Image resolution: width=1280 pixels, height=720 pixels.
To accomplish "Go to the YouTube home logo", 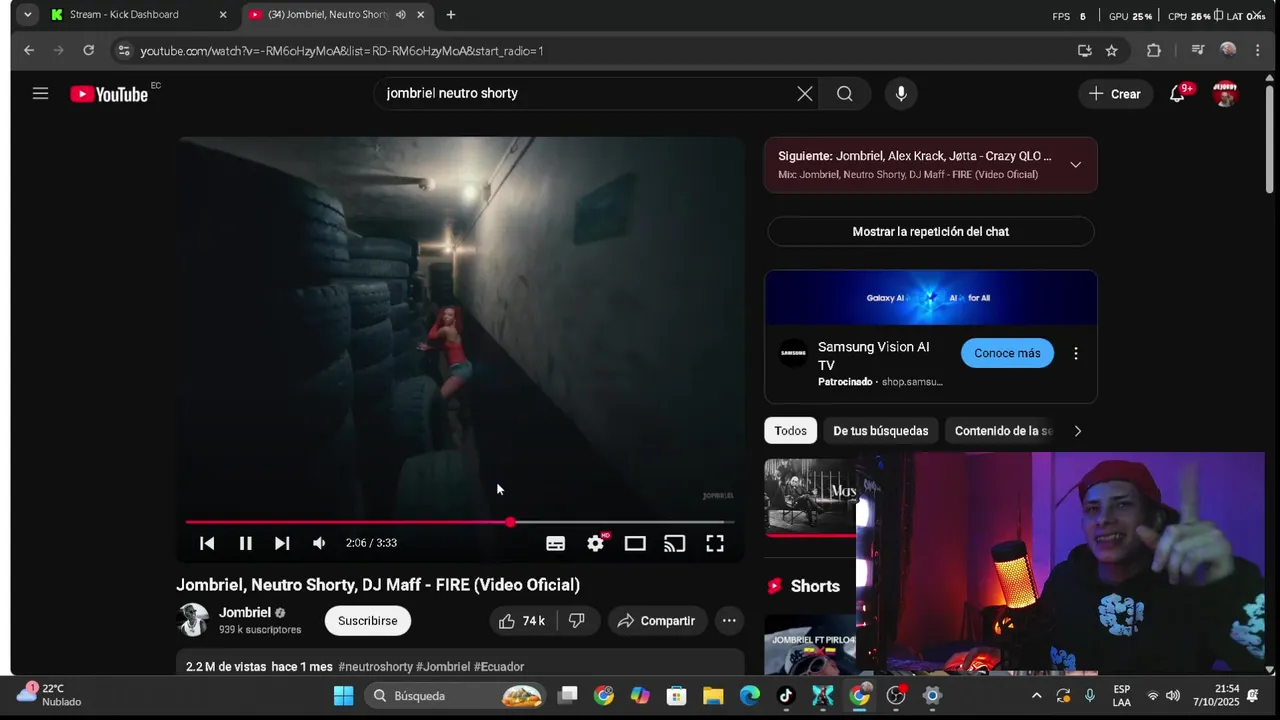I will 110,94.
